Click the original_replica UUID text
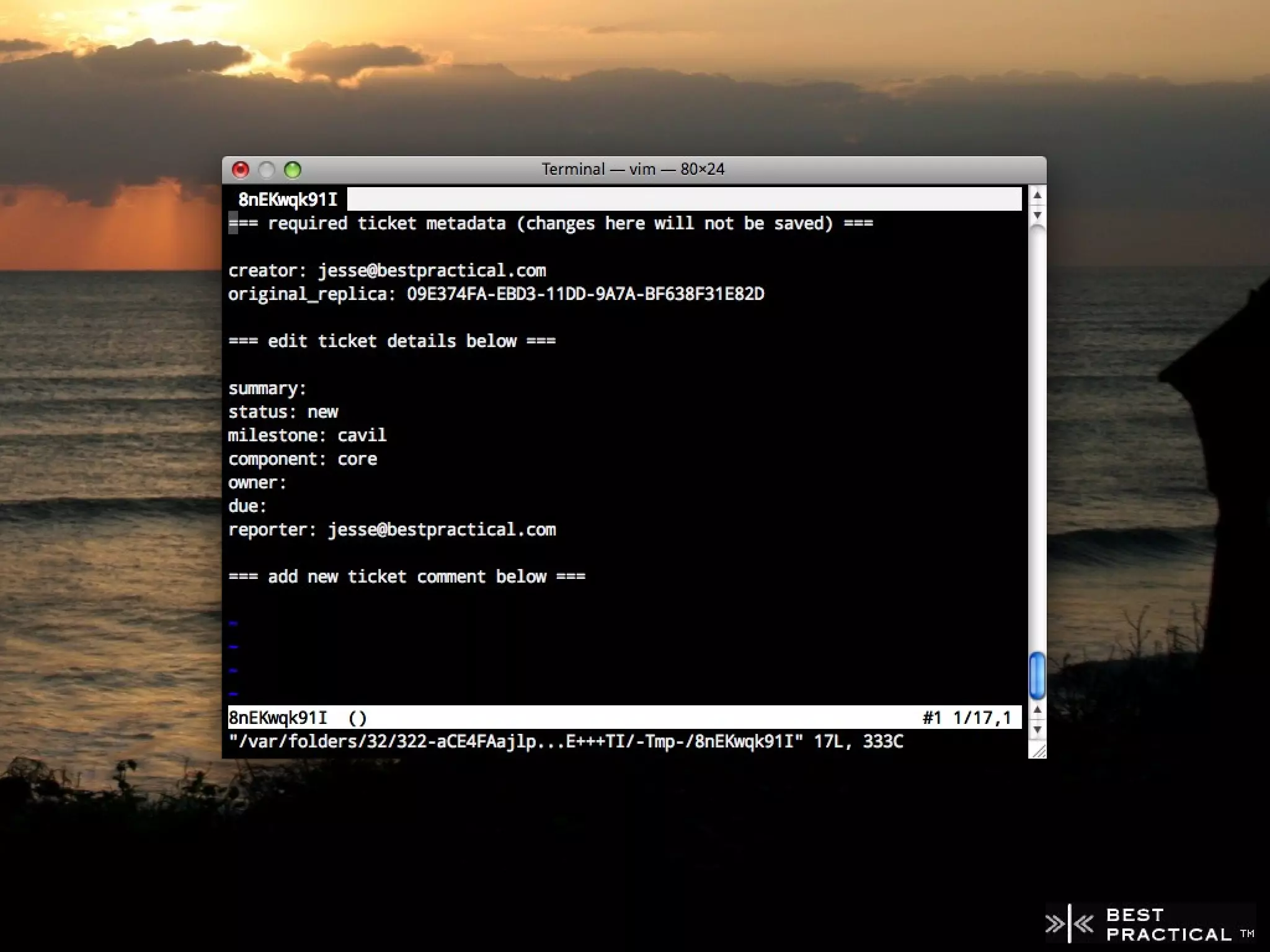 tap(585, 294)
